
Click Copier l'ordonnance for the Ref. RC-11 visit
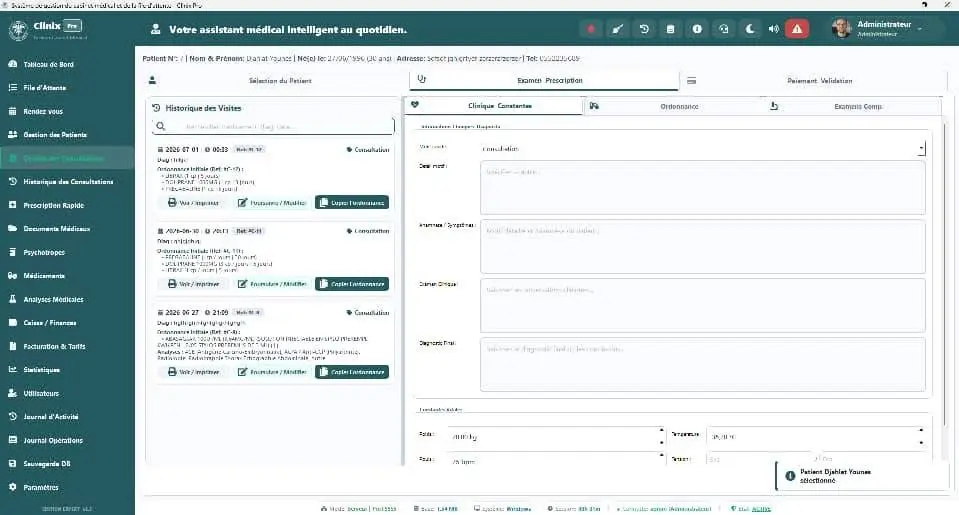point(352,284)
